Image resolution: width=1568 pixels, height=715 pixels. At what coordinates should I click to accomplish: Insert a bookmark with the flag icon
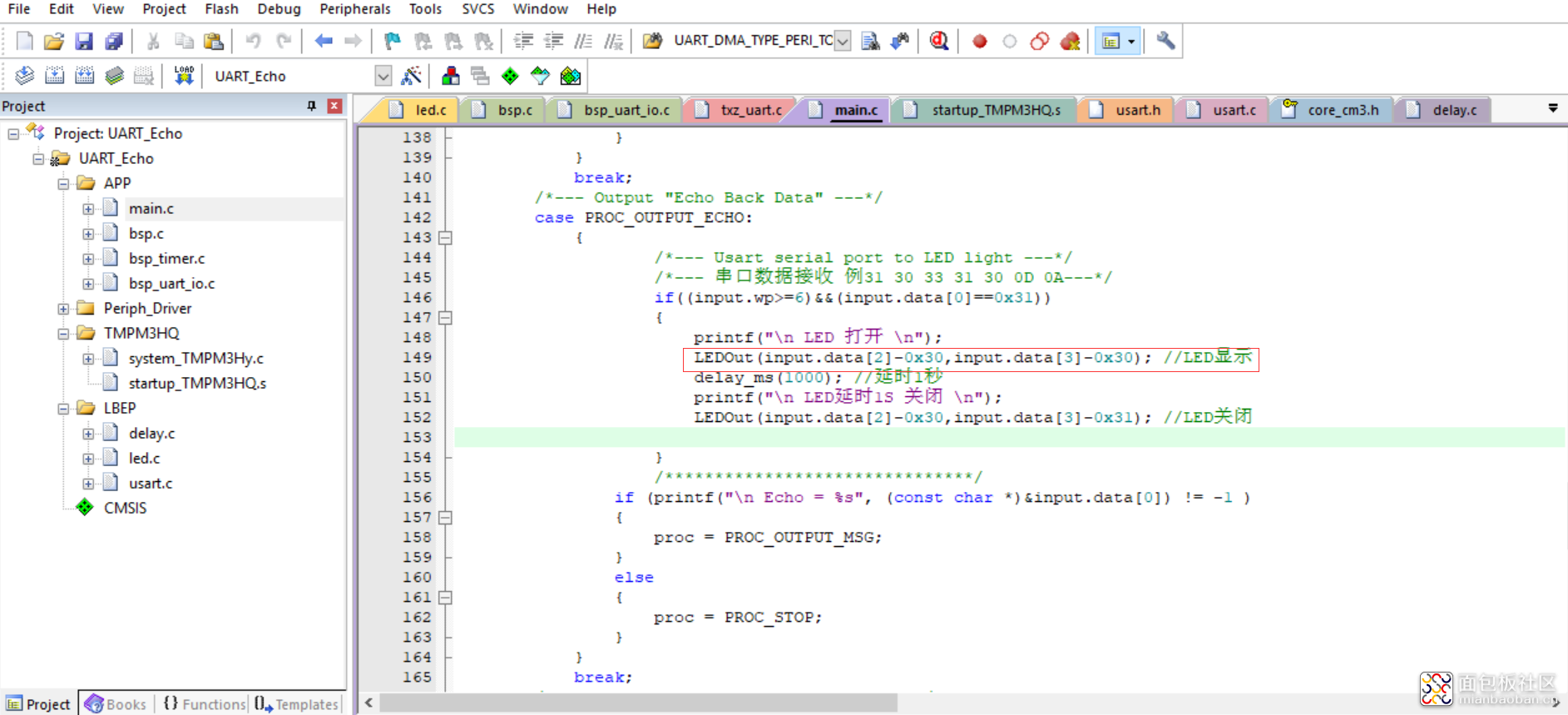point(392,41)
